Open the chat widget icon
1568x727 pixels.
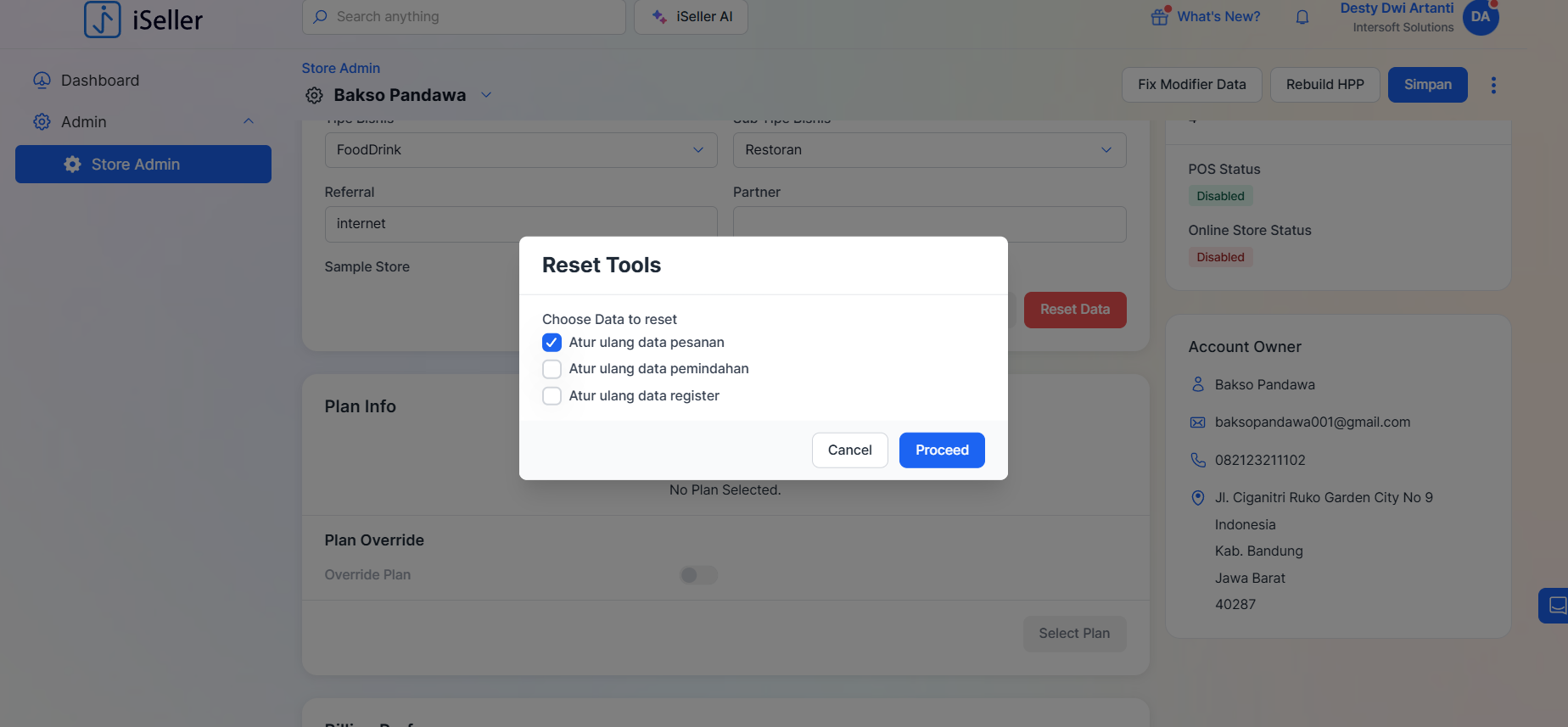coord(1556,606)
